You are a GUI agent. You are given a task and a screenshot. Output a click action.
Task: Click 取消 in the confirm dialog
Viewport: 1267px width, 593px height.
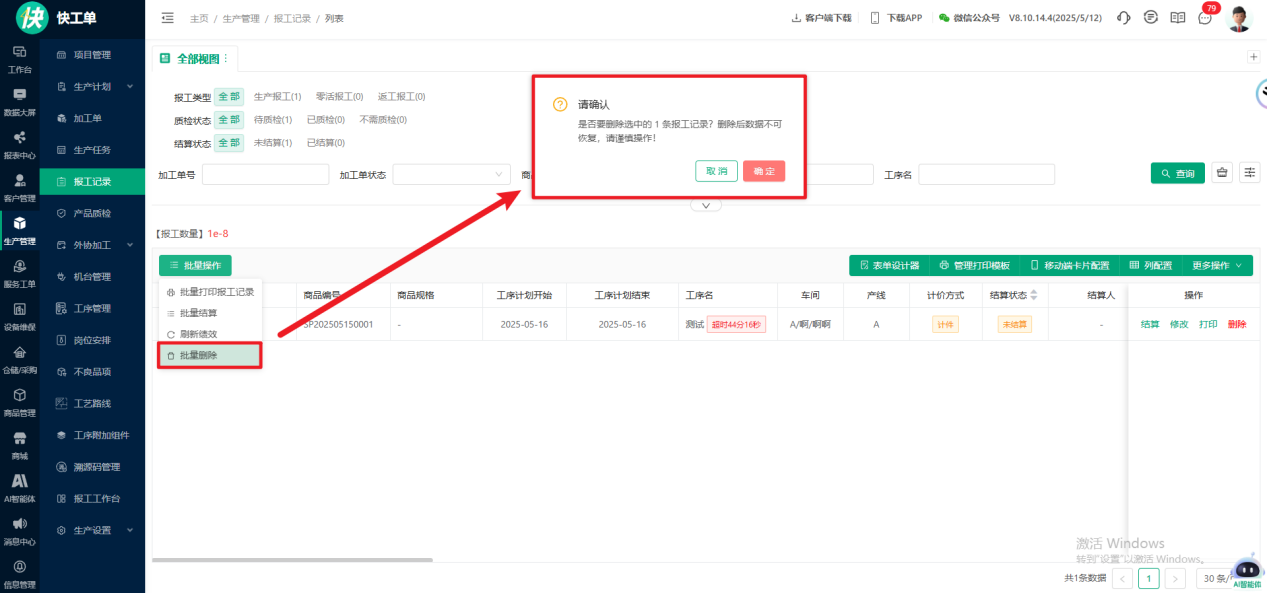pyautogui.click(x=716, y=171)
